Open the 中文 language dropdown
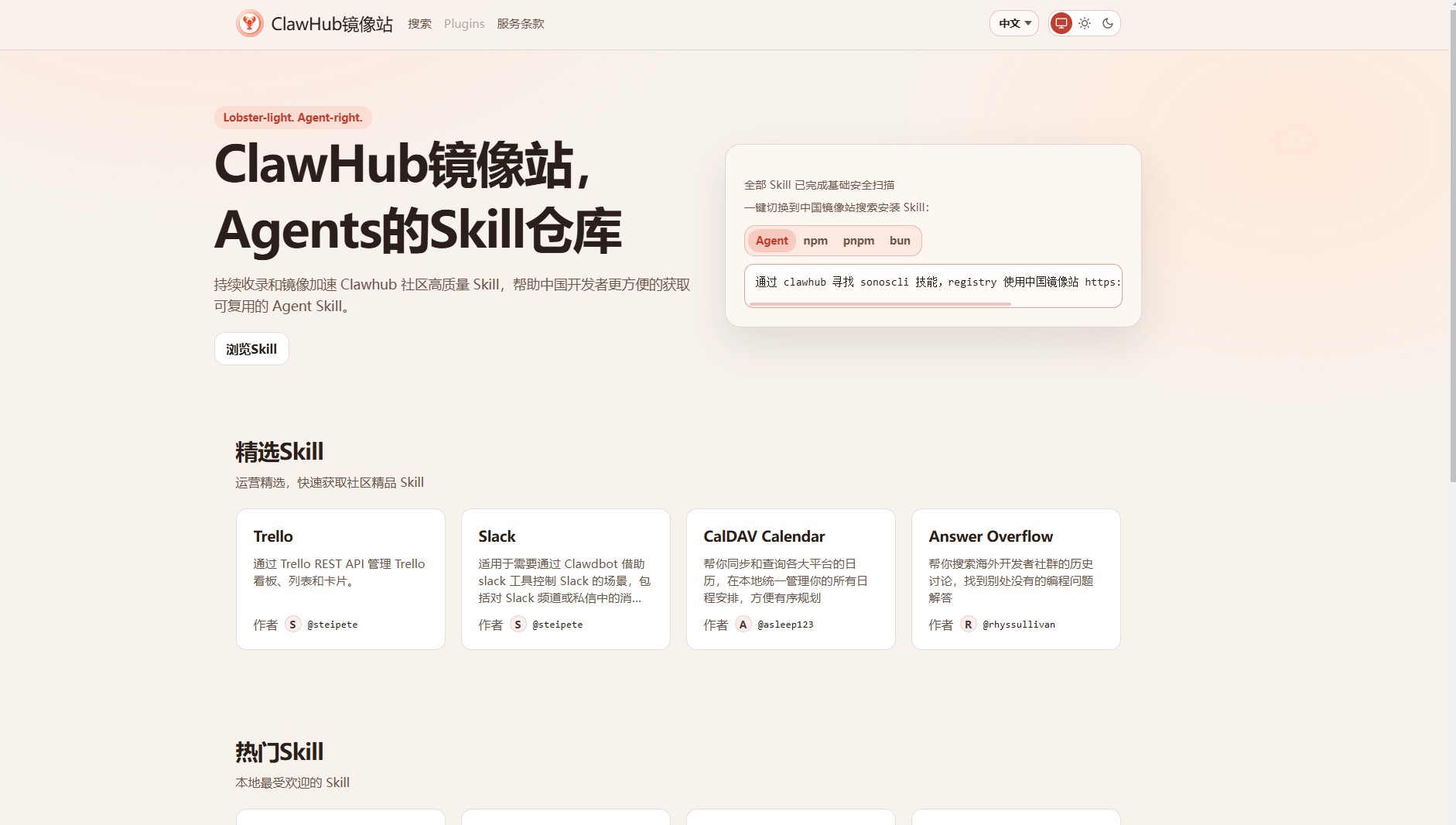The height and width of the screenshot is (825, 1456). coord(1013,23)
